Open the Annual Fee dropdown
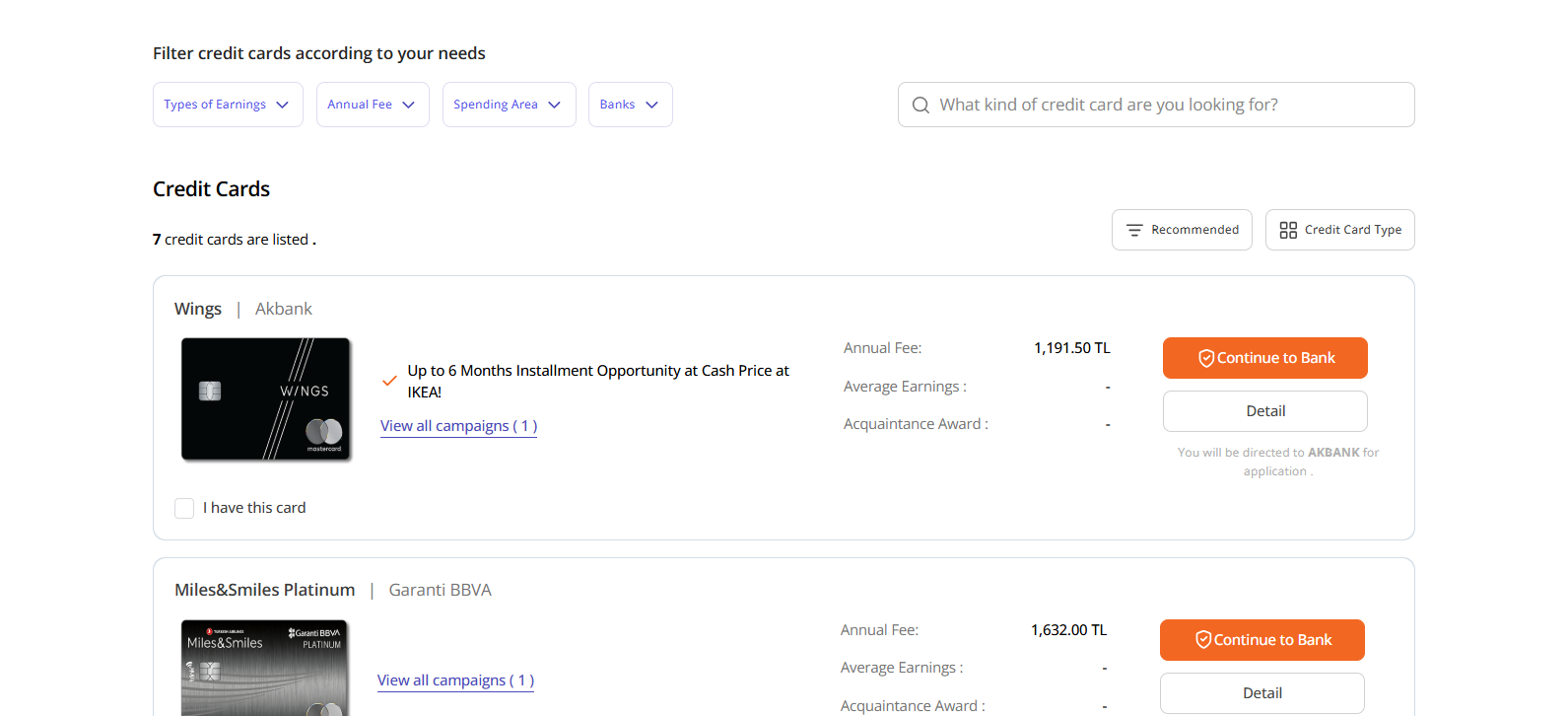Viewport: 1568px width, 716px height. click(x=373, y=105)
